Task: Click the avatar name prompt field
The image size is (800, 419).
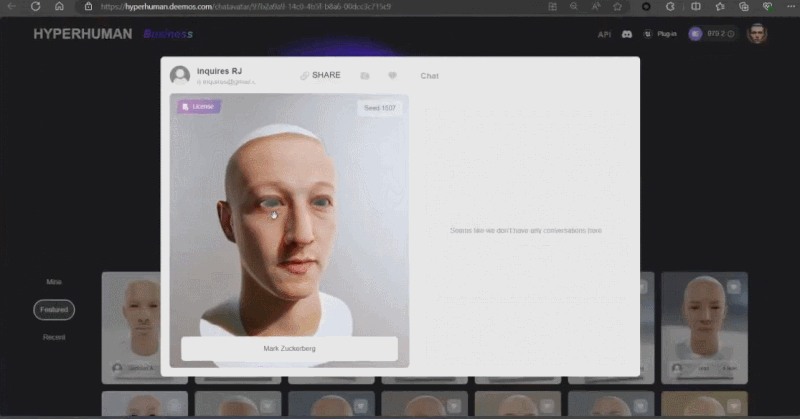Action: pos(289,348)
